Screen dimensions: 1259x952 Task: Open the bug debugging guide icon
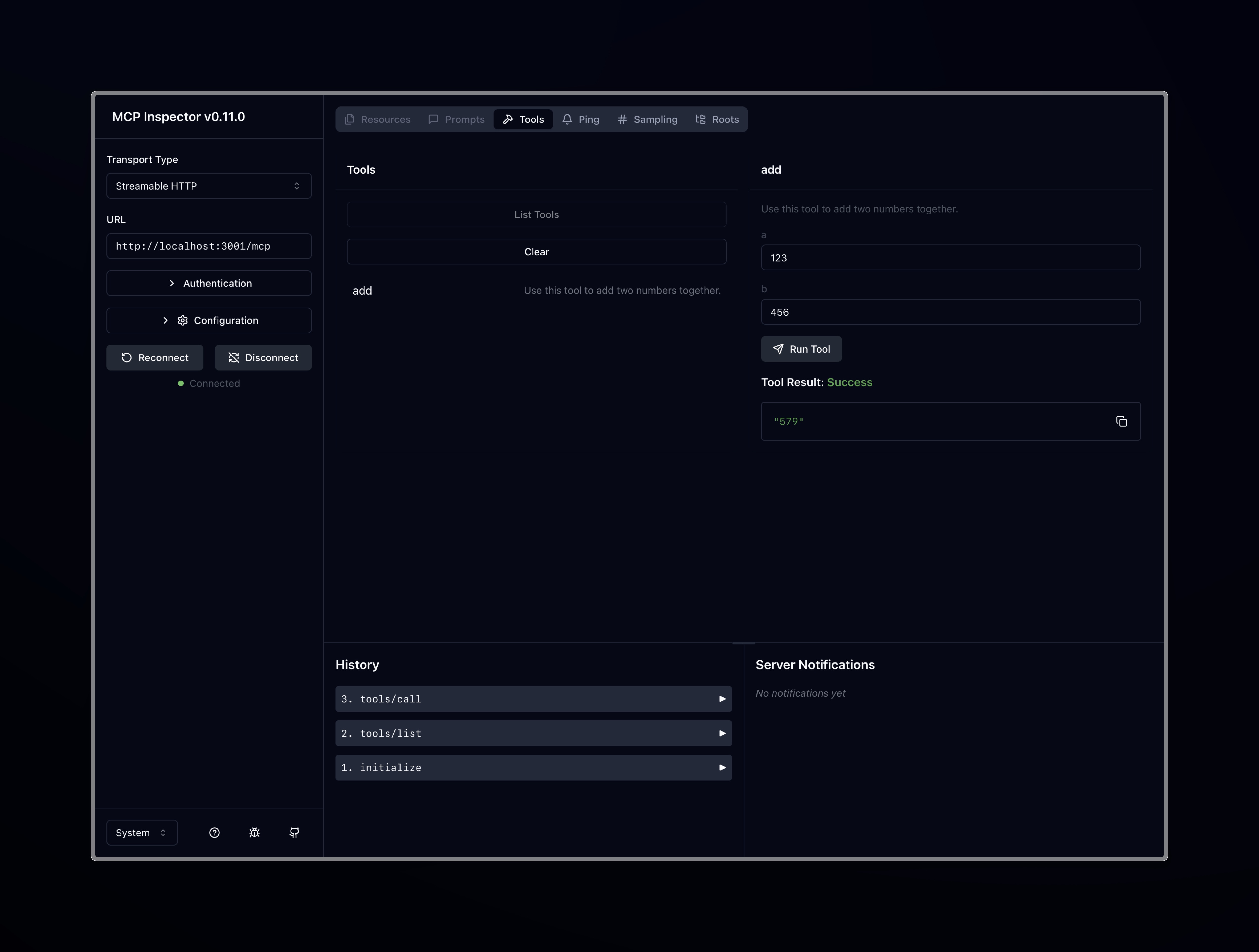click(254, 833)
